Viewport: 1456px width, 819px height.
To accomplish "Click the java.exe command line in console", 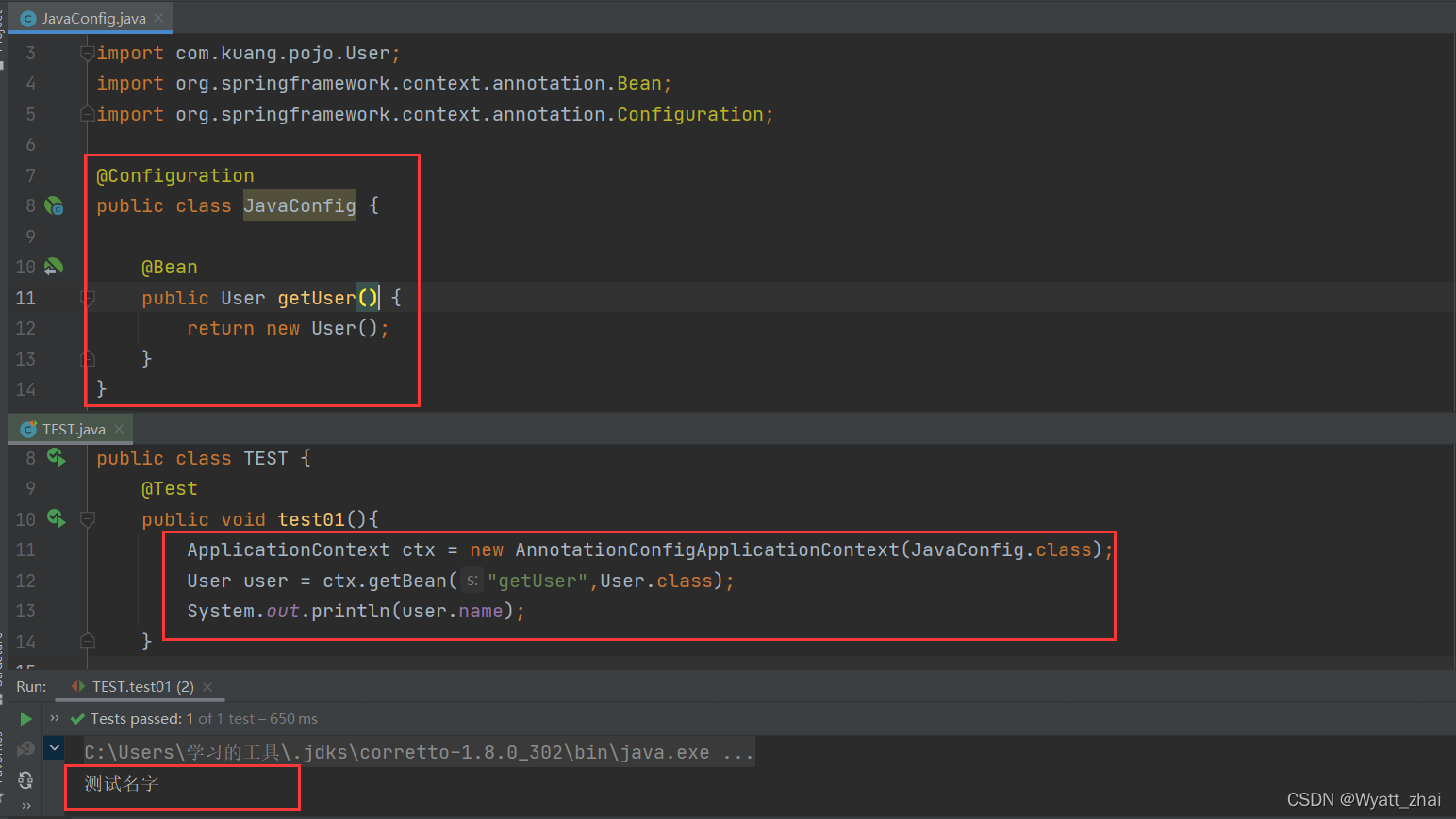I will pos(419,752).
